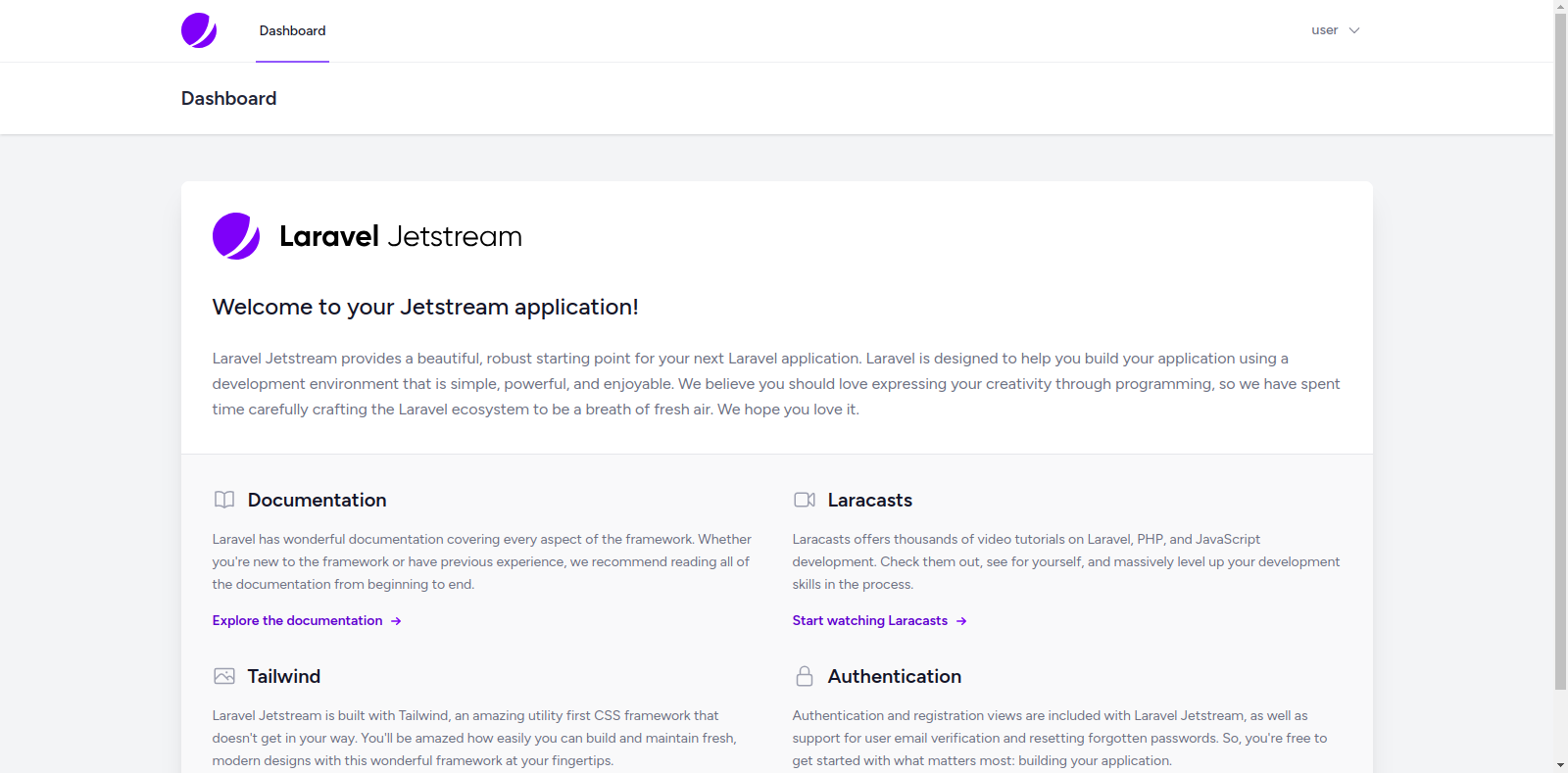Screen dimensions: 1568x773
Task: Click the Welcome to your Jetstream application heading
Action: click(x=425, y=307)
